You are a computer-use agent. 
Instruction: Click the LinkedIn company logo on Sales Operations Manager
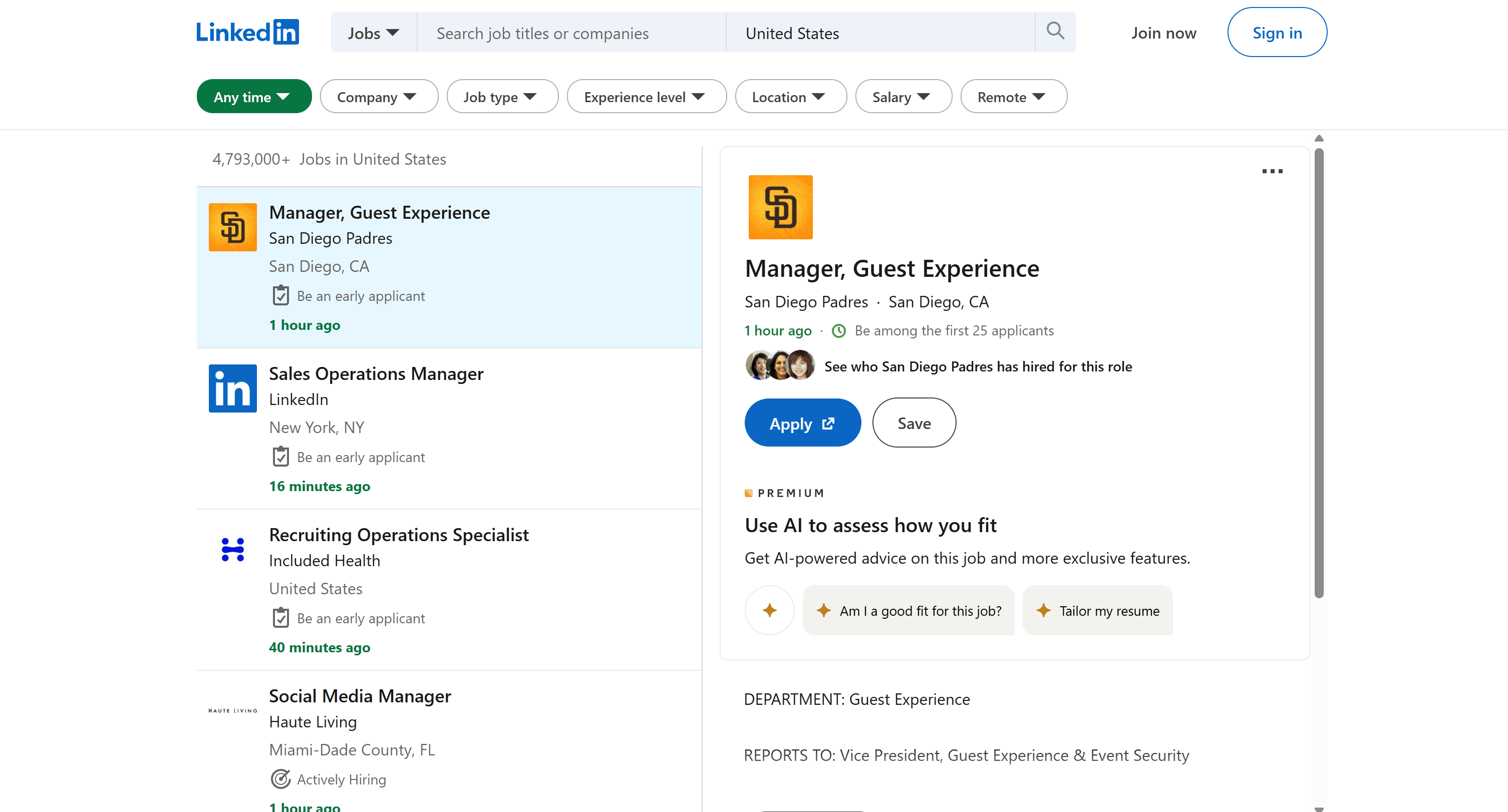point(232,388)
